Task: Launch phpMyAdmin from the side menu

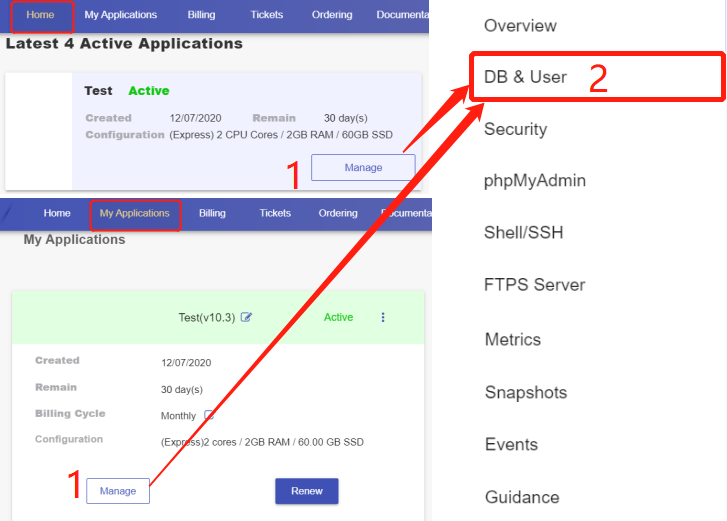Action: [x=535, y=181]
